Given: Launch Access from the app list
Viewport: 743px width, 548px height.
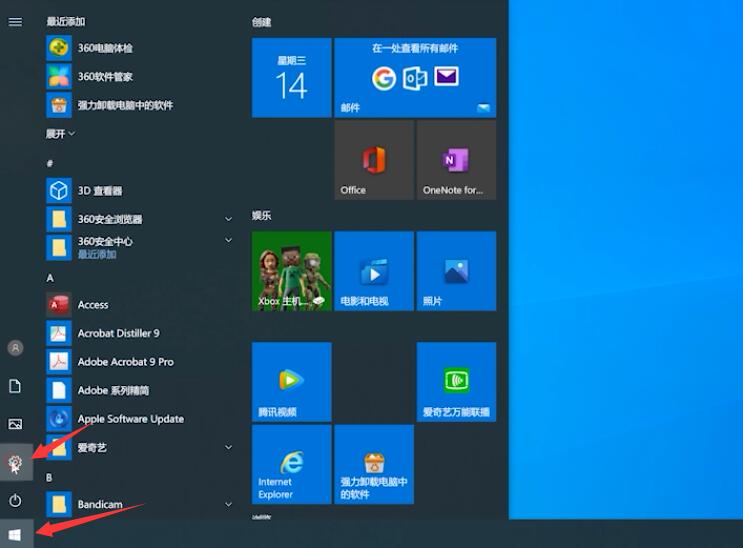Looking at the screenshot, I should pyautogui.click(x=140, y=304).
